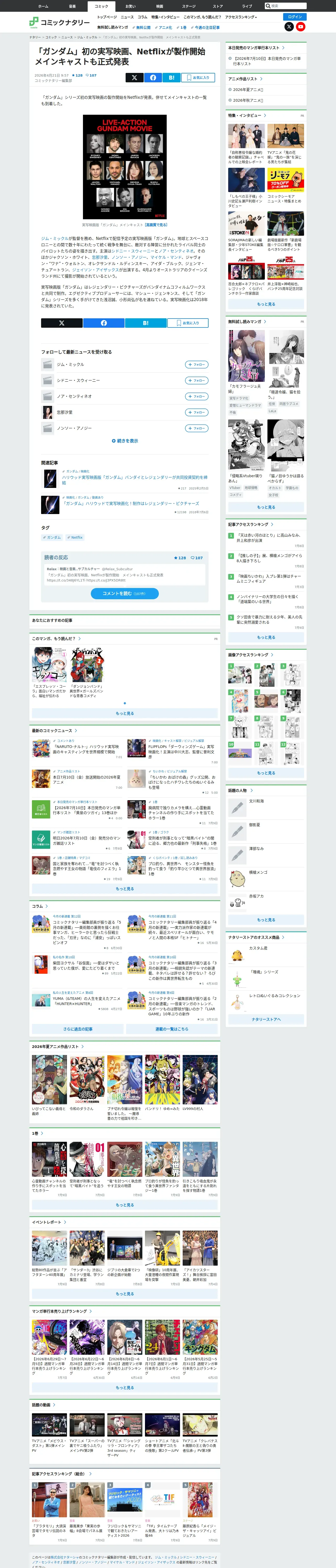Click the comment count 107 under the headline

91,76
